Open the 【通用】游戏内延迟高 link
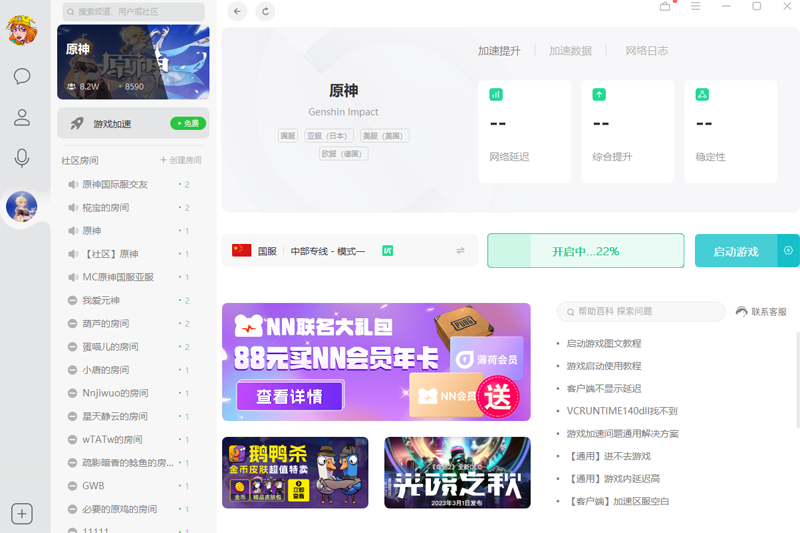The image size is (800, 533). (613, 478)
